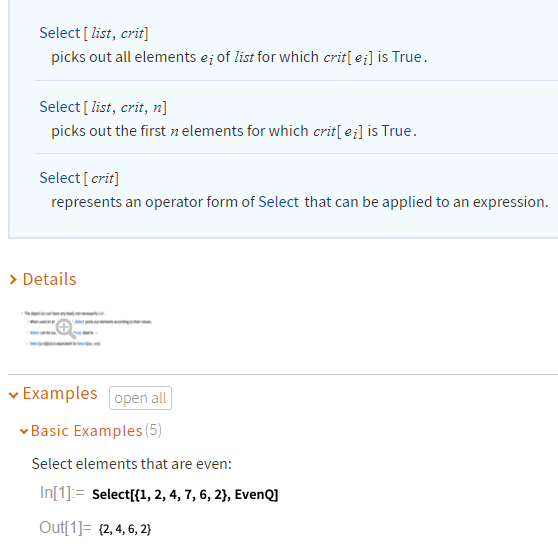Image resolution: width=558 pixels, height=554 pixels.
Task: Click the Select[{1, 2, 4, 7, 6, 2}, EvenQ] input
Action: (185, 495)
